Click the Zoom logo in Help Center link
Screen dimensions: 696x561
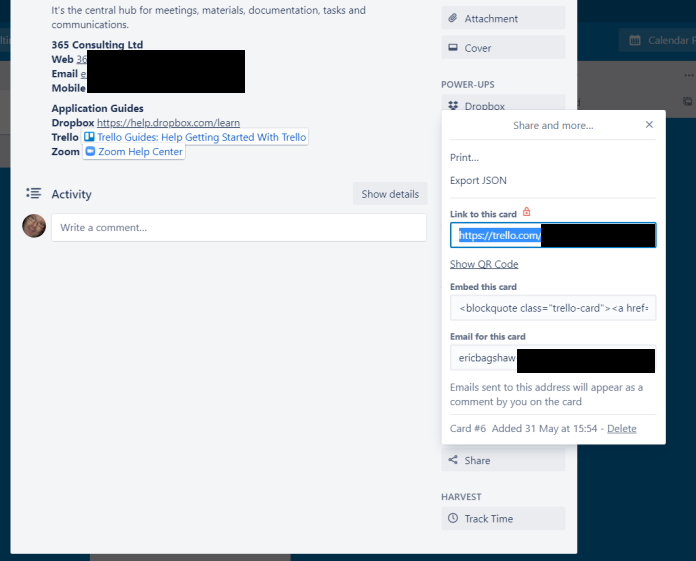90,151
